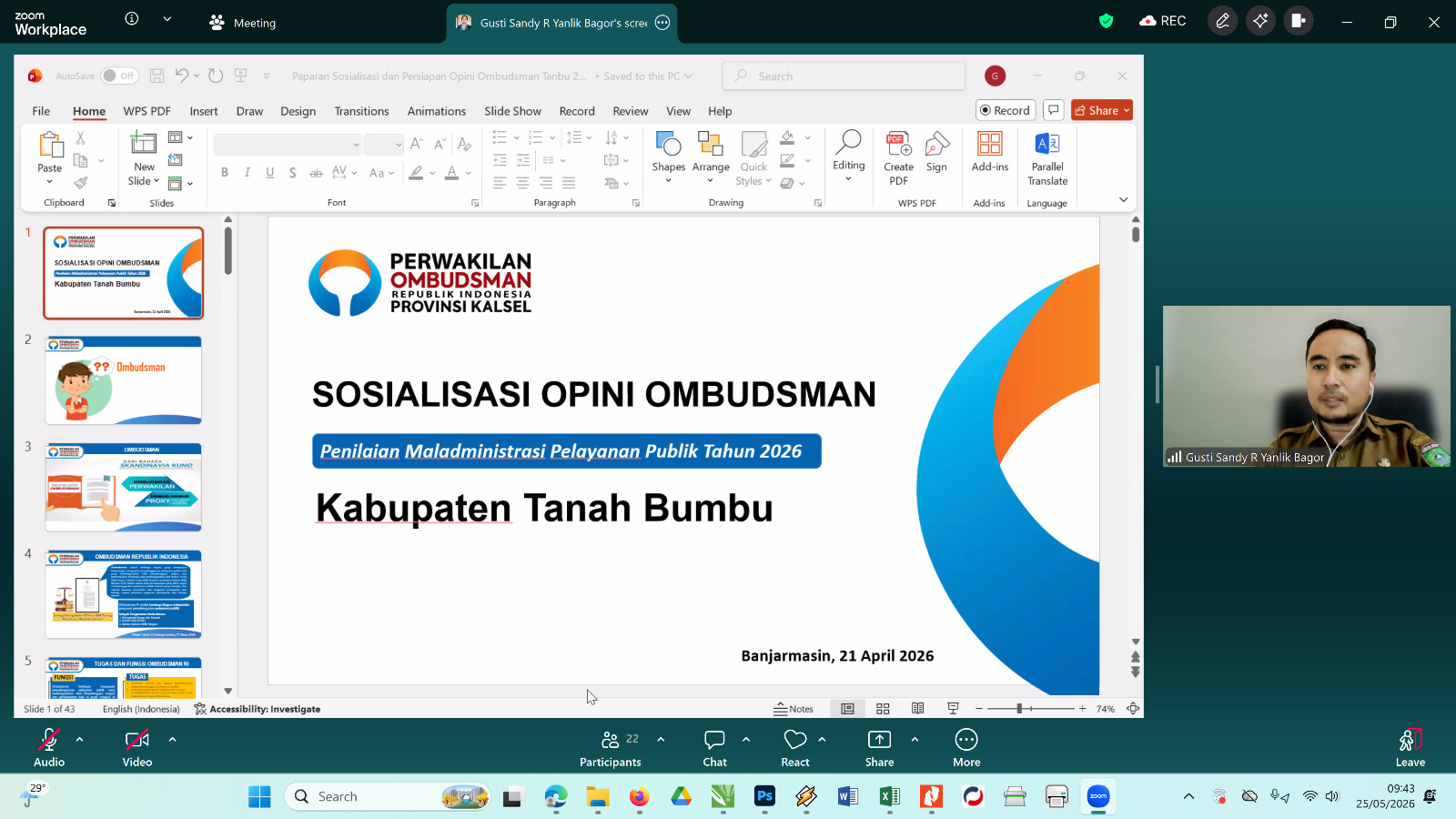Adjust the zoom slider handle
Viewport: 1456px width, 819px height.
coord(1020,708)
